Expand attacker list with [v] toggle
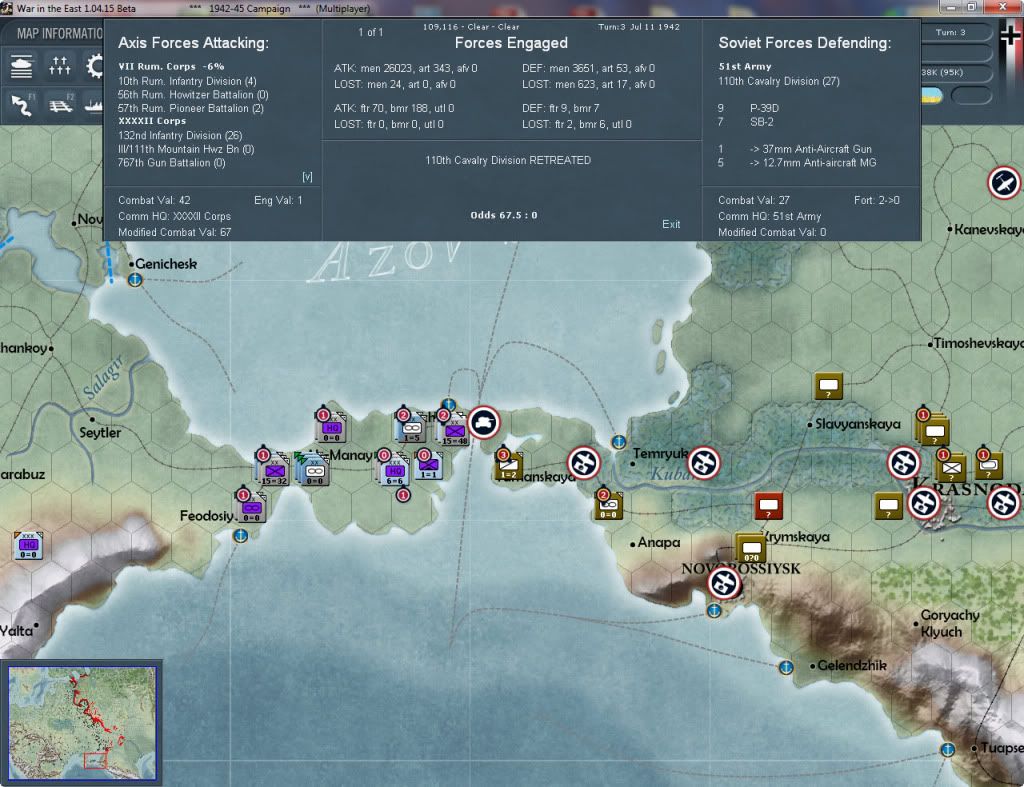Image resolution: width=1024 pixels, height=787 pixels. (x=307, y=176)
